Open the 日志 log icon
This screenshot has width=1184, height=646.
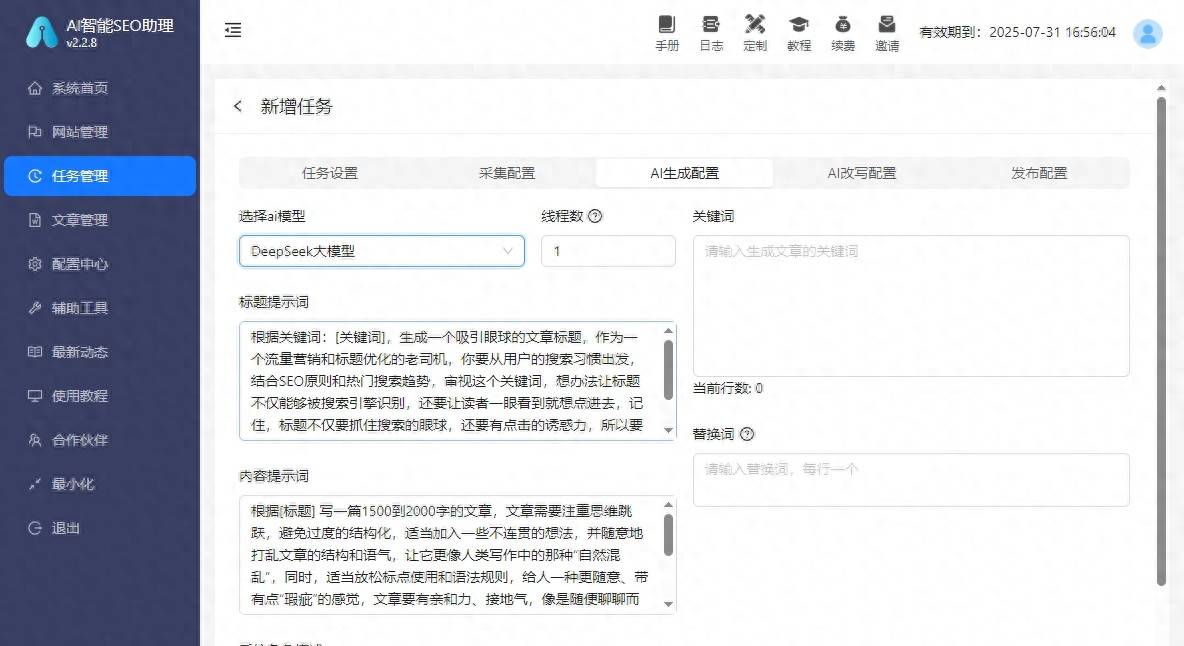[711, 31]
